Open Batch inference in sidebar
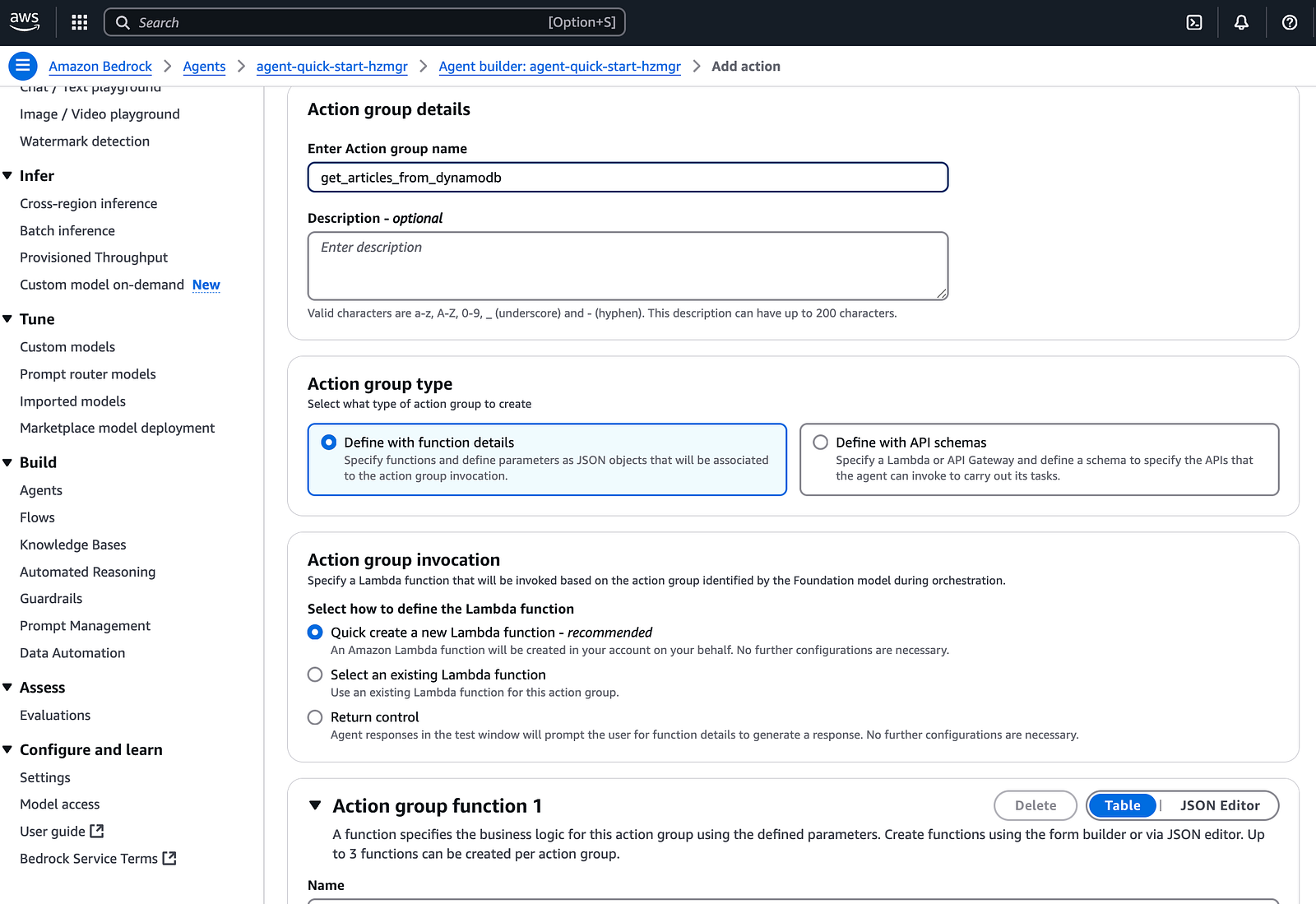 (67, 230)
